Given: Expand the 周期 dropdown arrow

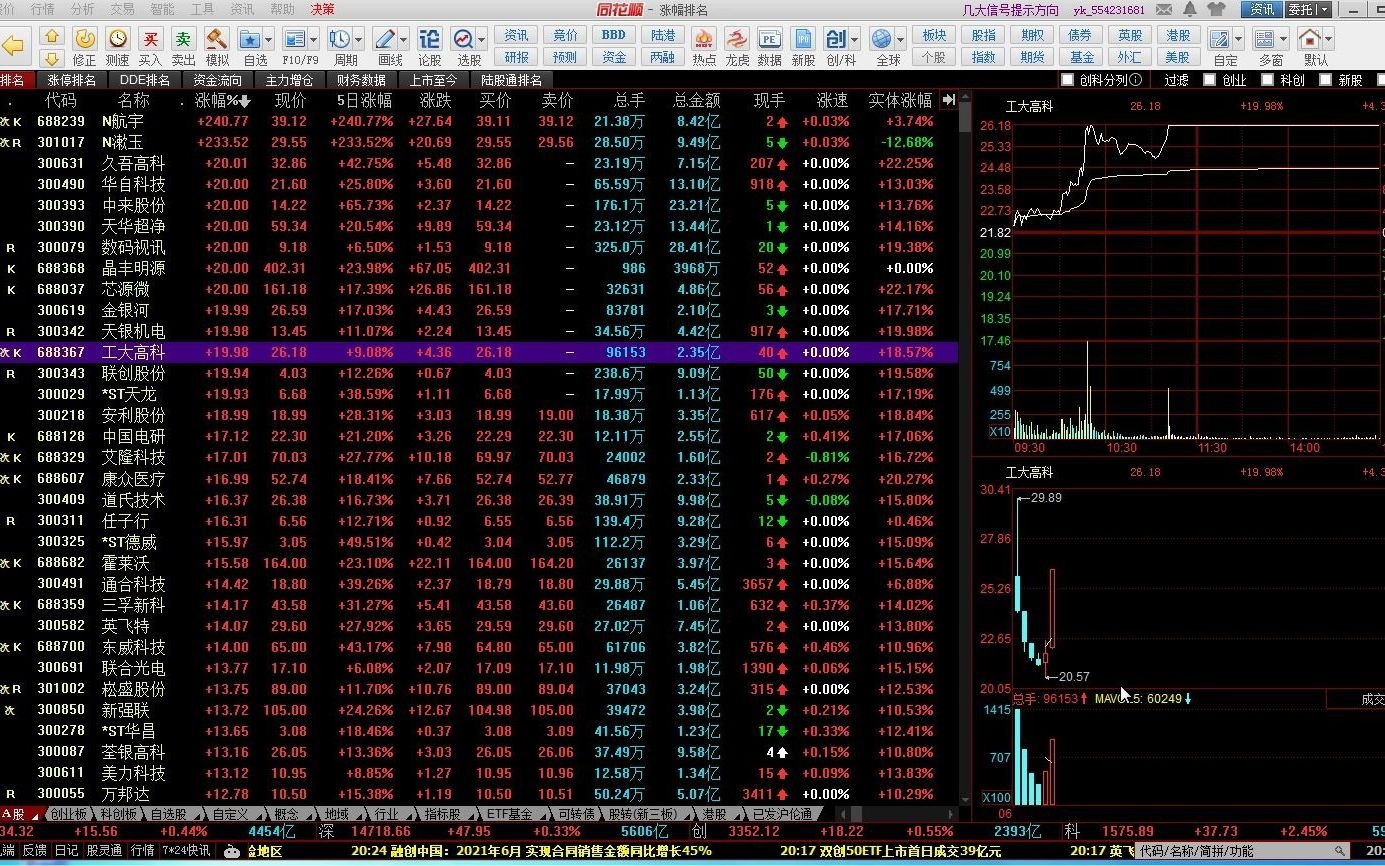Looking at the screenshot, I should [359, 40].
